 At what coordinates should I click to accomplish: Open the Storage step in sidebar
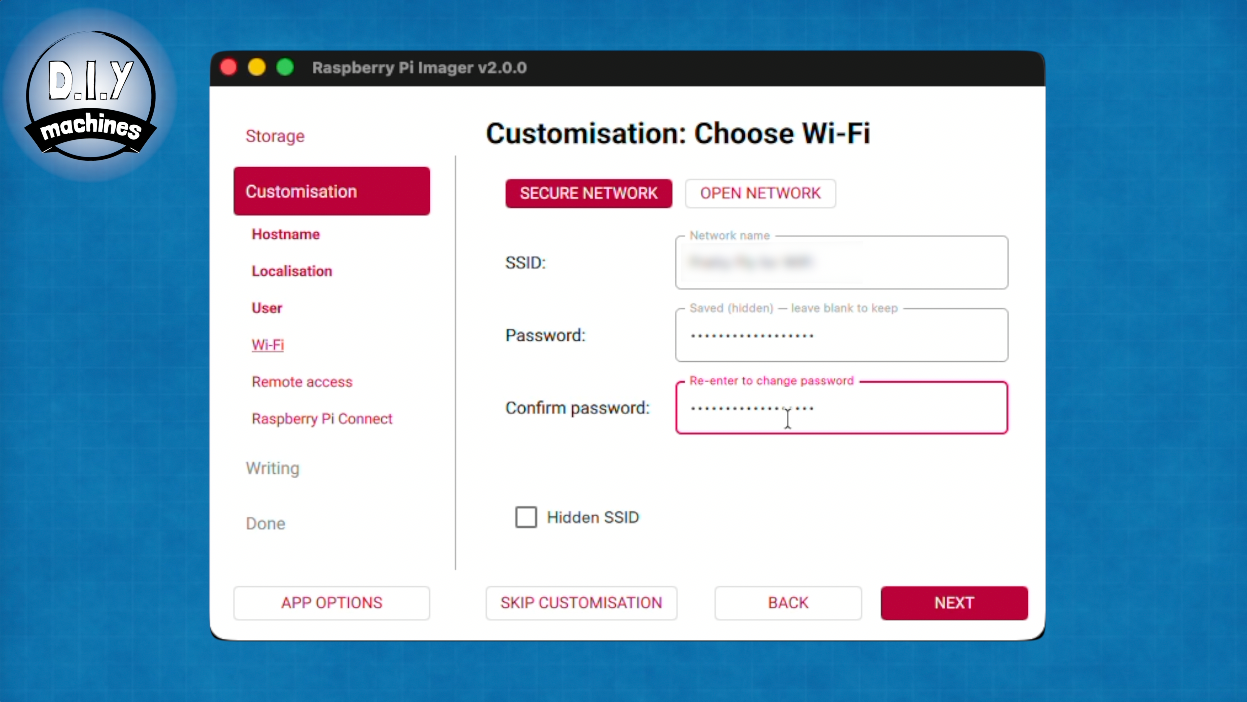[275, 136]
